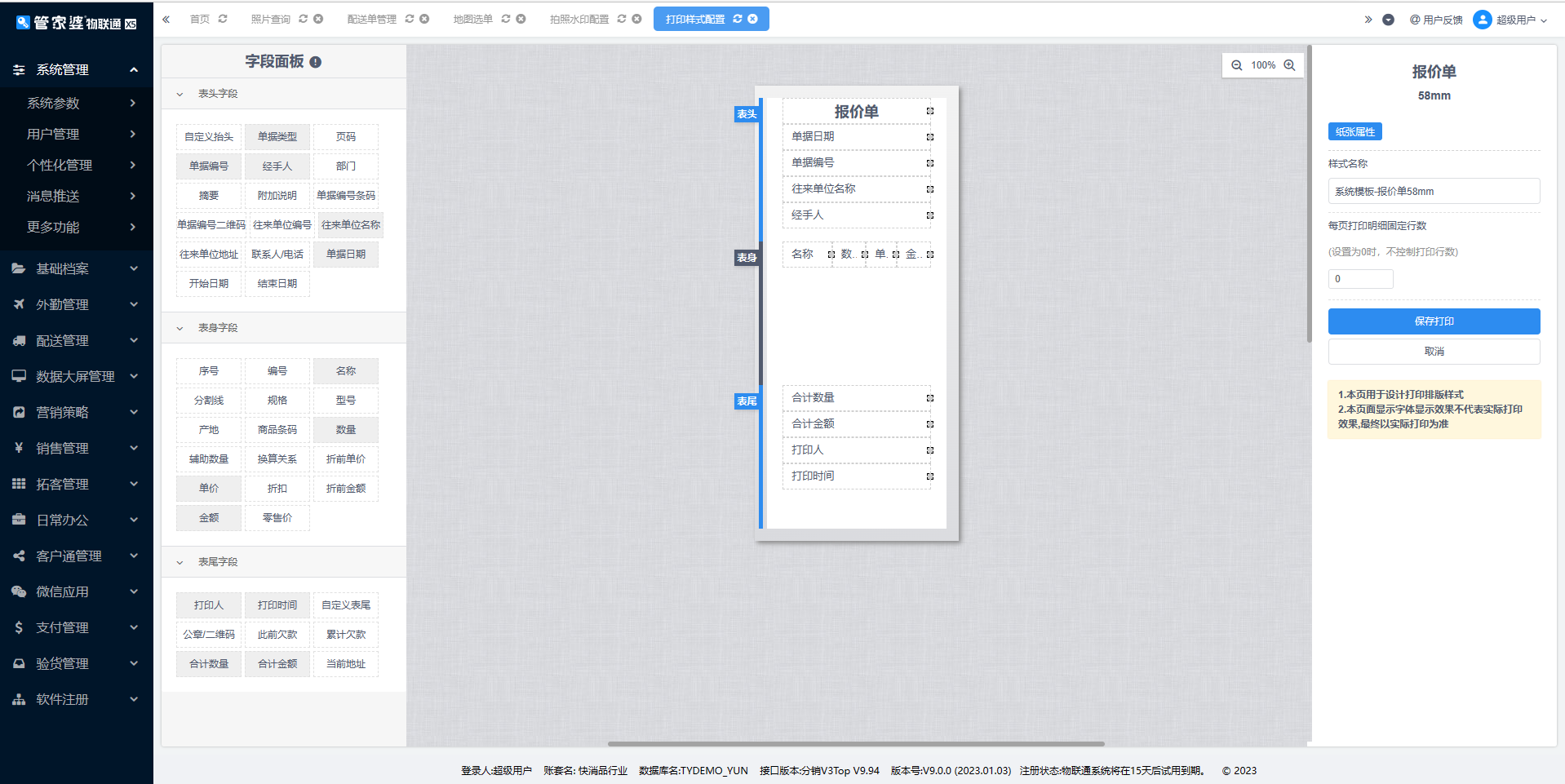Click the 日常办公 briefcase icon
Image resolution: width=1565 pixels, height=784 pixels.
click(x=19, y=520)
